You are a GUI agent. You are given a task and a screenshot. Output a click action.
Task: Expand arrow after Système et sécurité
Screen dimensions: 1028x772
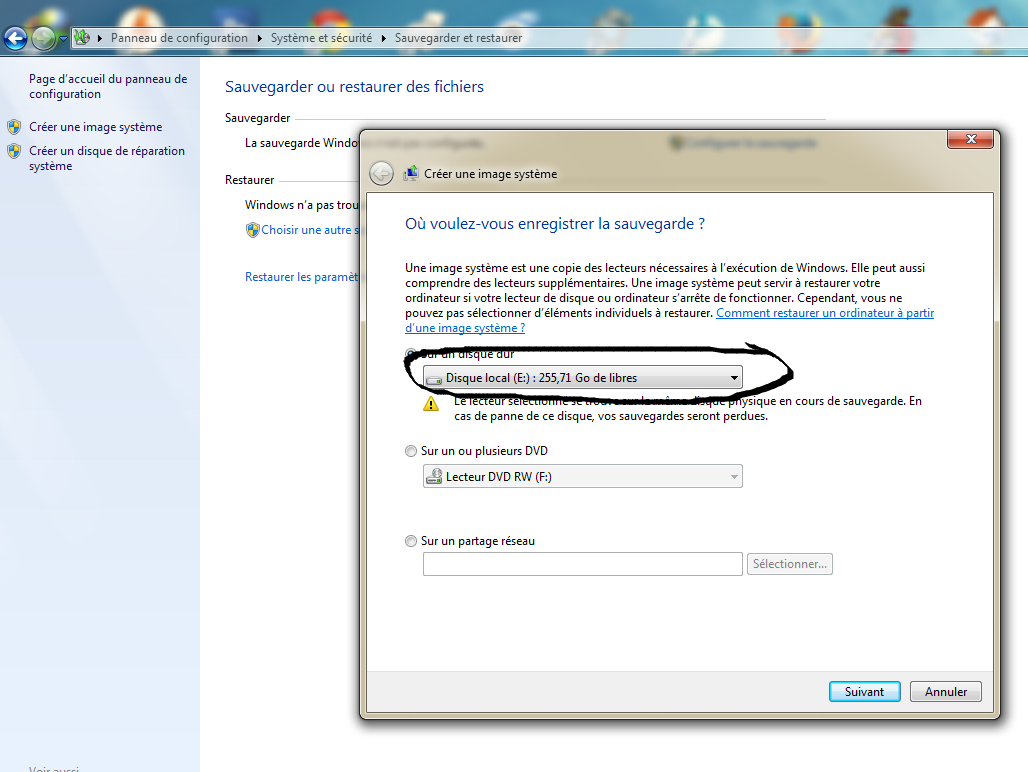[x=384, y=39]
